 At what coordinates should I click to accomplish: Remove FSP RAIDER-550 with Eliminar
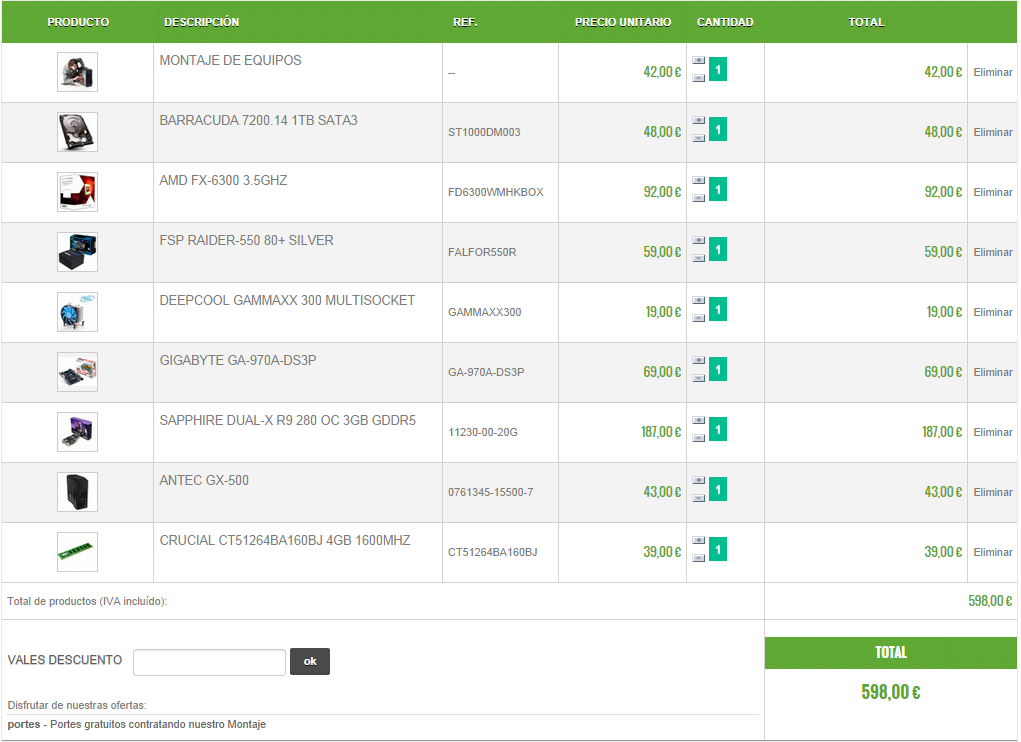tap(992, 252)
